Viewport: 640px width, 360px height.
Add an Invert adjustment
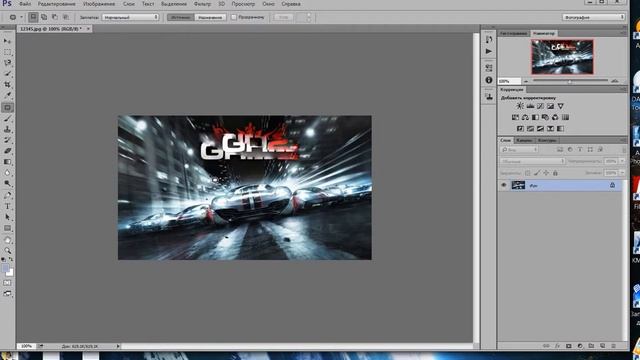point(520,129)
